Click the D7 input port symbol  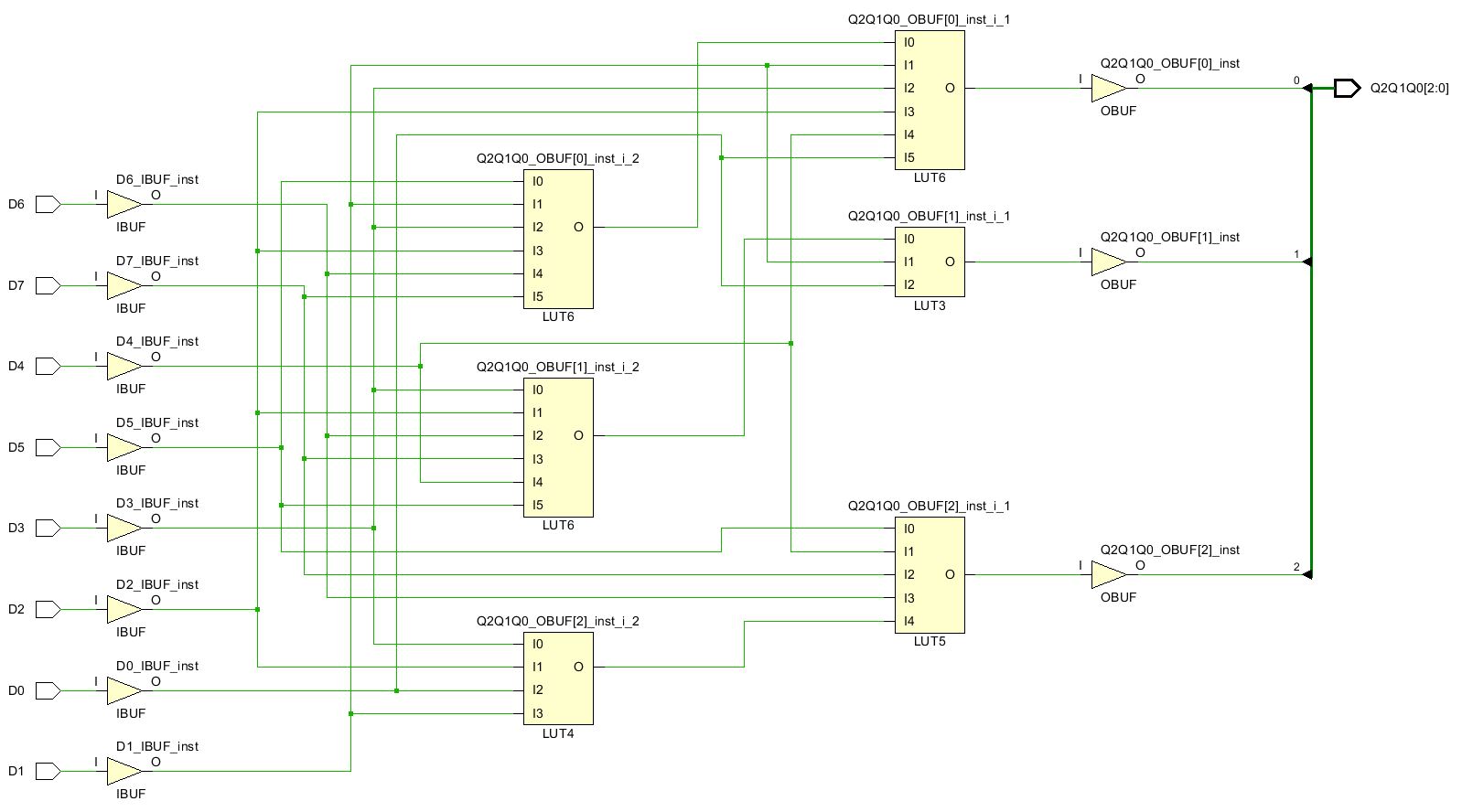48,285
